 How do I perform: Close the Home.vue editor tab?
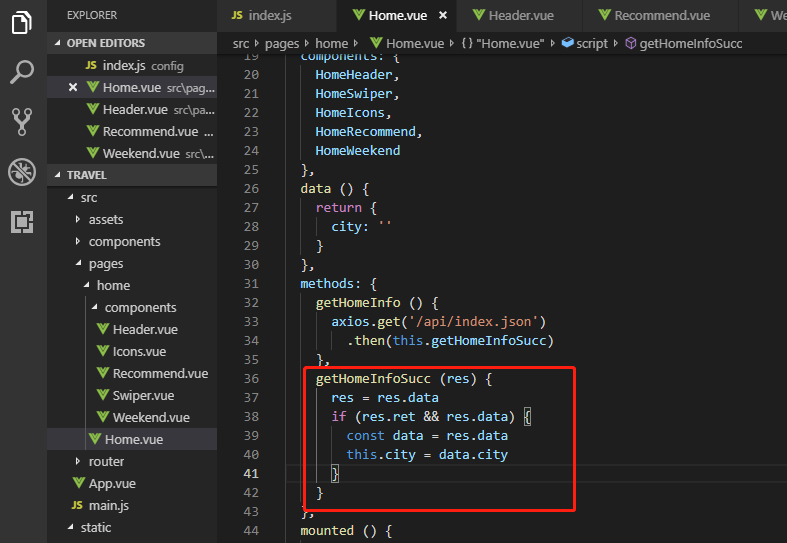[443, 16]
